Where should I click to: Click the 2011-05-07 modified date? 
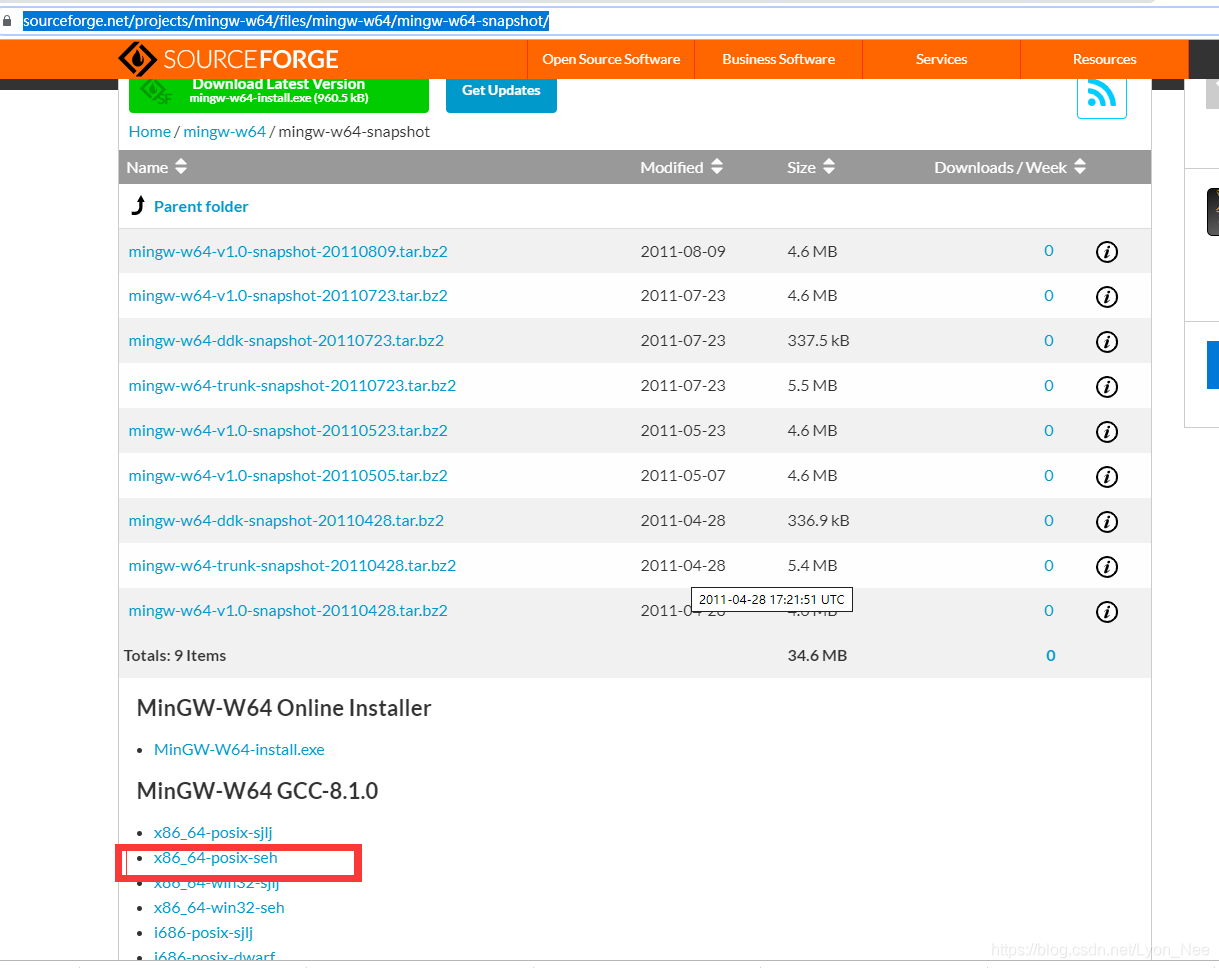pyautogui.click(x=683, y=476)
